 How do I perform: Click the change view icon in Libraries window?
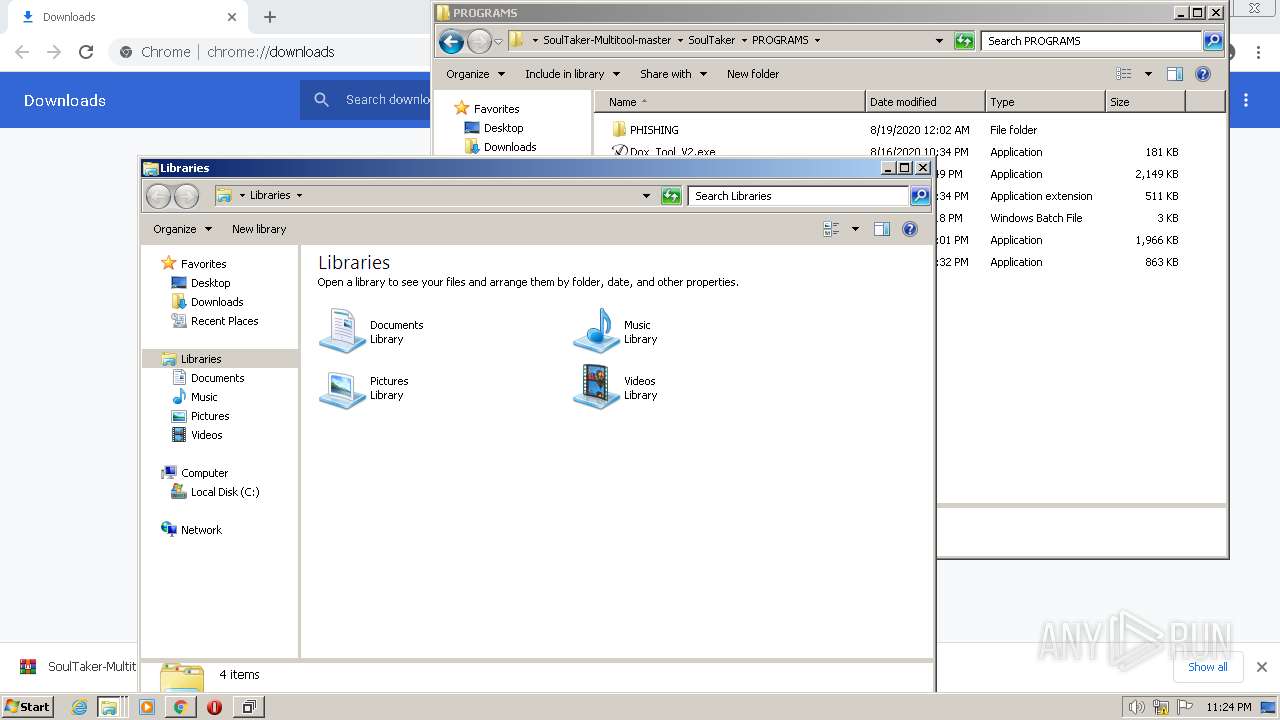831,229
